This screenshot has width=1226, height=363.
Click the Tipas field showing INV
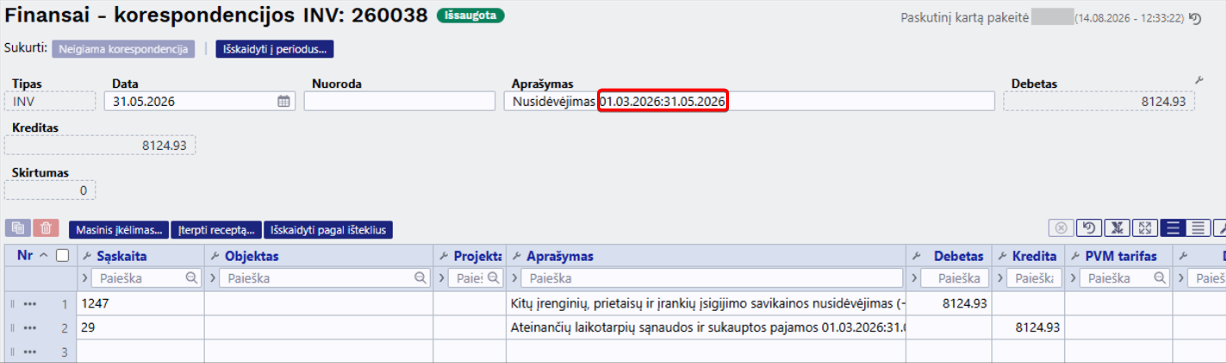(x=50, y=101)
